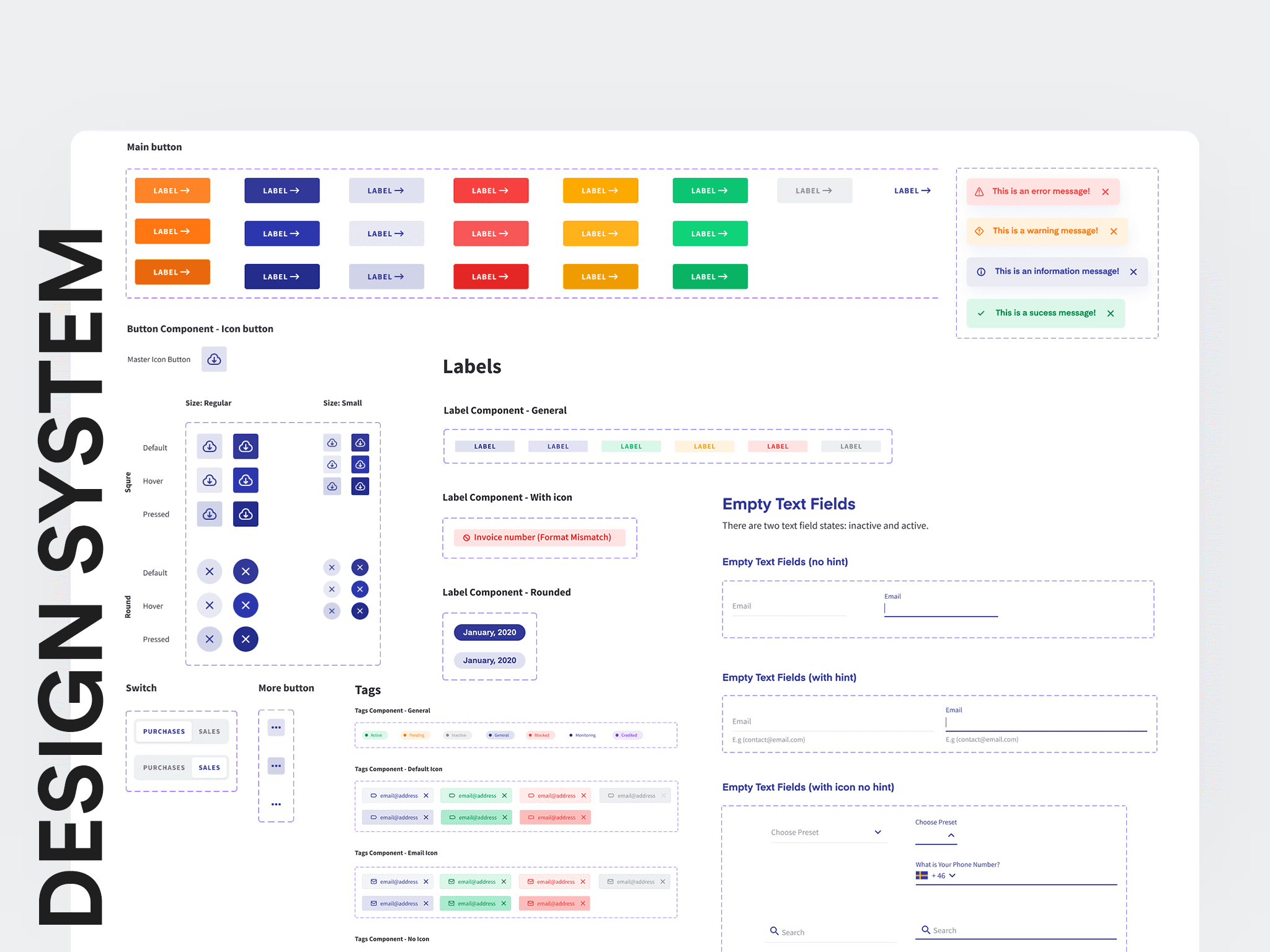
Task: Click dark regular cloud-download button in square Pressed row
Action: [246, 514]
